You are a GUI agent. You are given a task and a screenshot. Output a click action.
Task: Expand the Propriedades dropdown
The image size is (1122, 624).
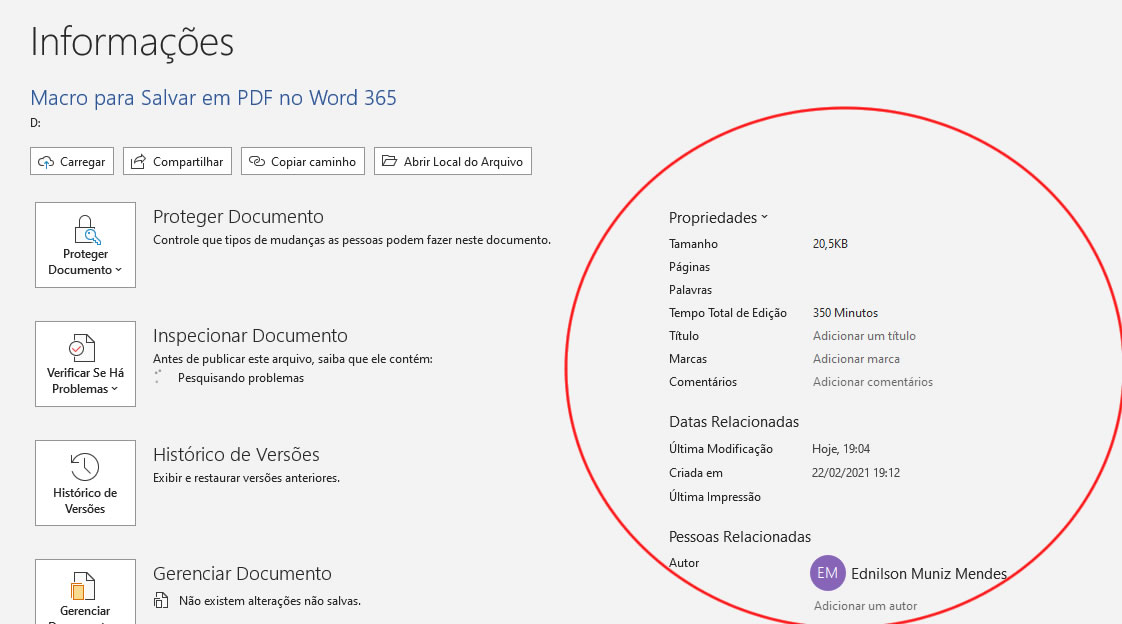718,218
